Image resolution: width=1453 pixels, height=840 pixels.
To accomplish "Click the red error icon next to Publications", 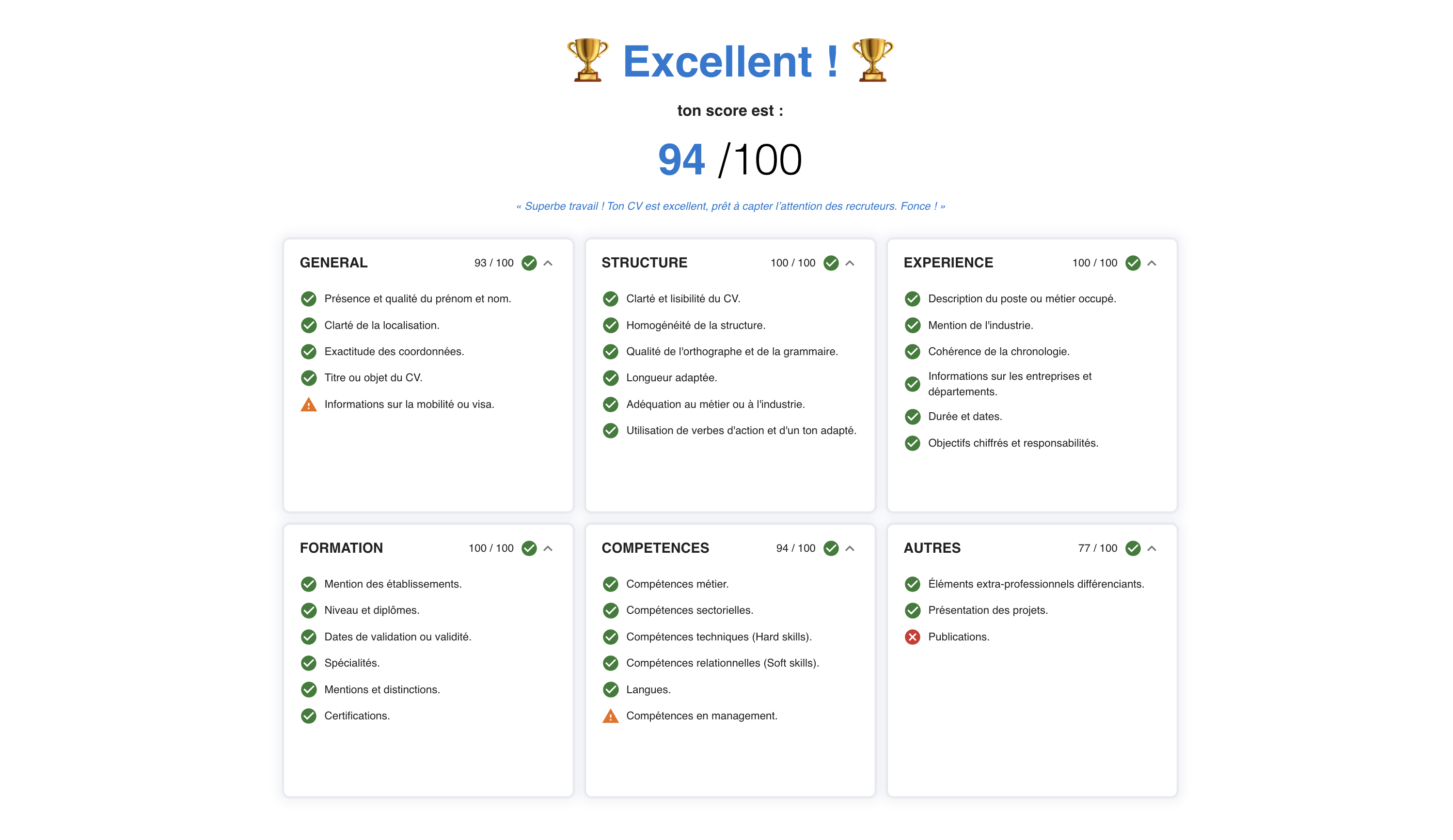I will (x=912, y=637).
